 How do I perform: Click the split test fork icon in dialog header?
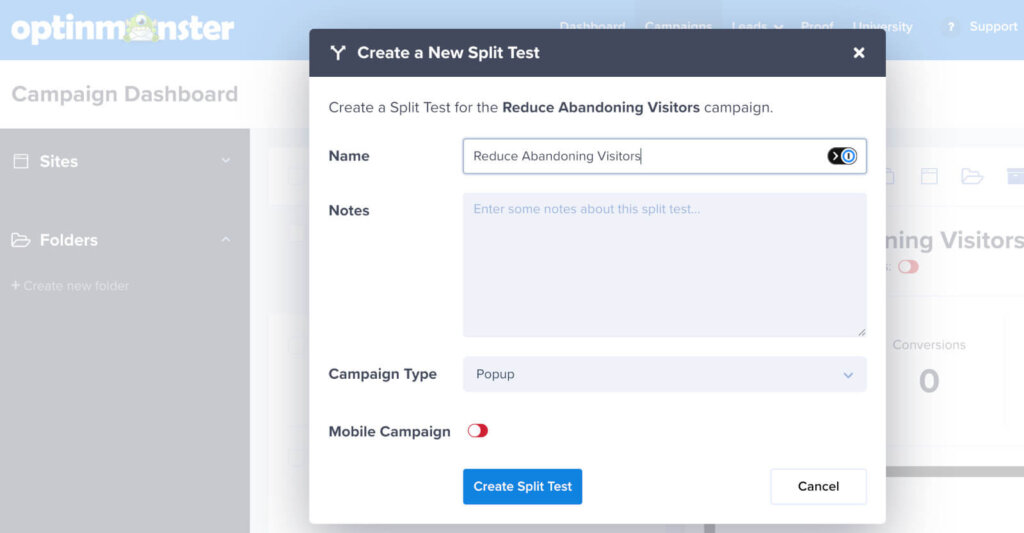click(338, 53)
